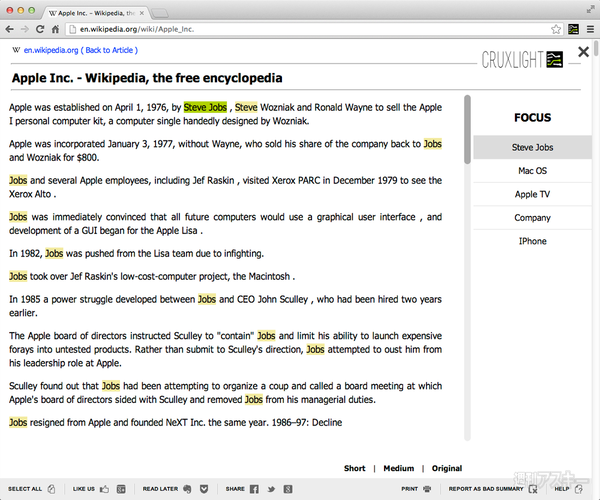The height and width of the screenshot is (500, 600).
Task: Click the browser page scrollbar thumb
Action: [x=596, y=49]
